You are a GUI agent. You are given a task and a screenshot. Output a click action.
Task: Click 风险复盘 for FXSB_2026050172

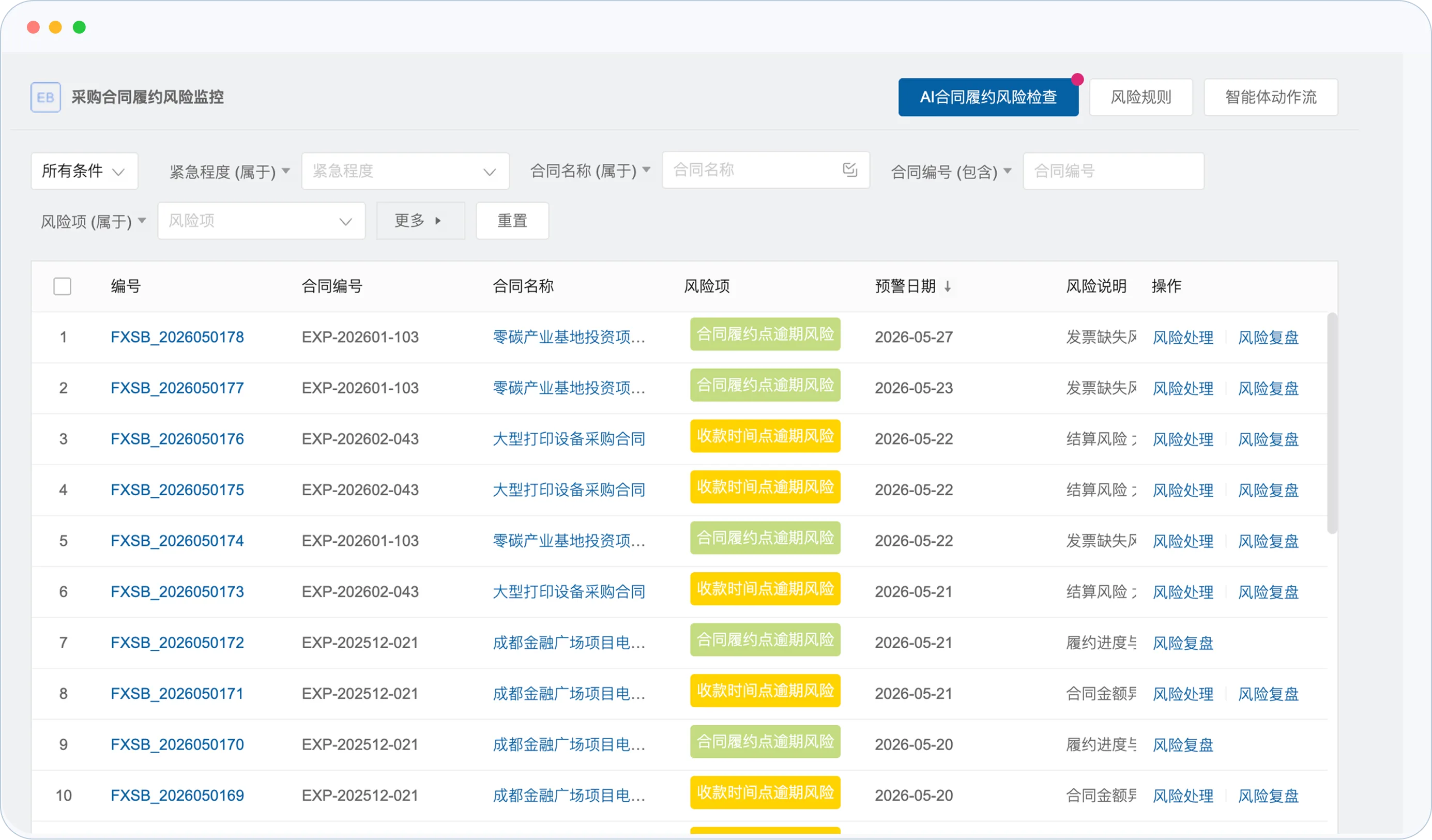[x=1183, y=644]
